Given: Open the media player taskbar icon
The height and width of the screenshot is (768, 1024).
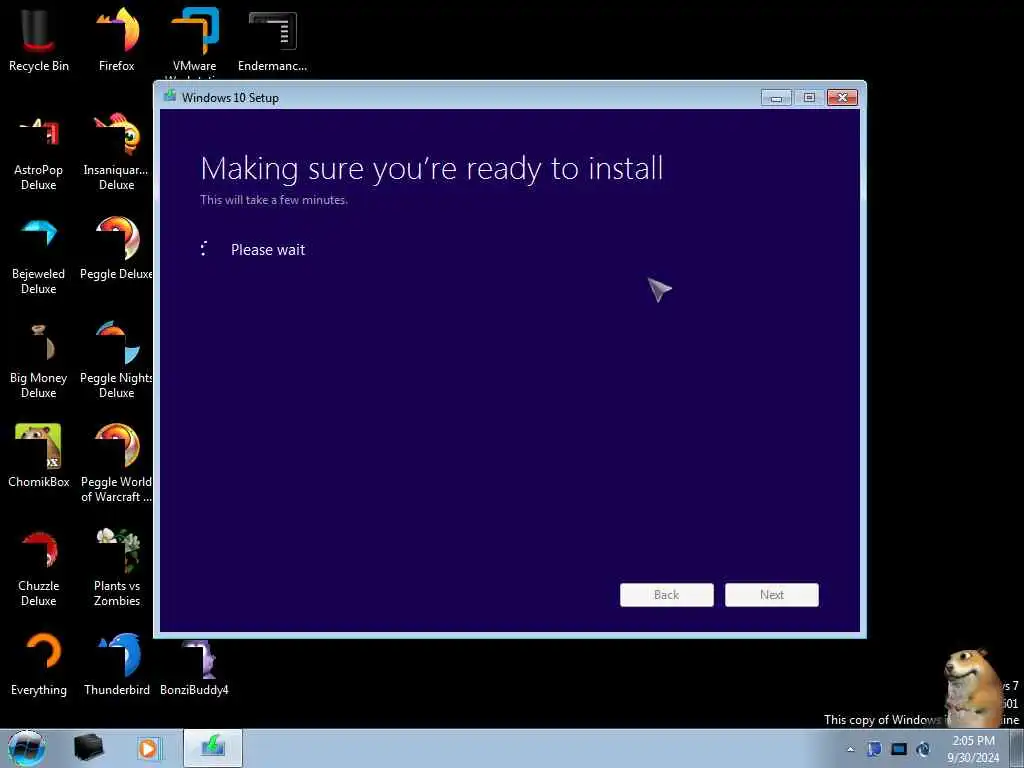Looking at the screenshot, I should pos(148,748).
